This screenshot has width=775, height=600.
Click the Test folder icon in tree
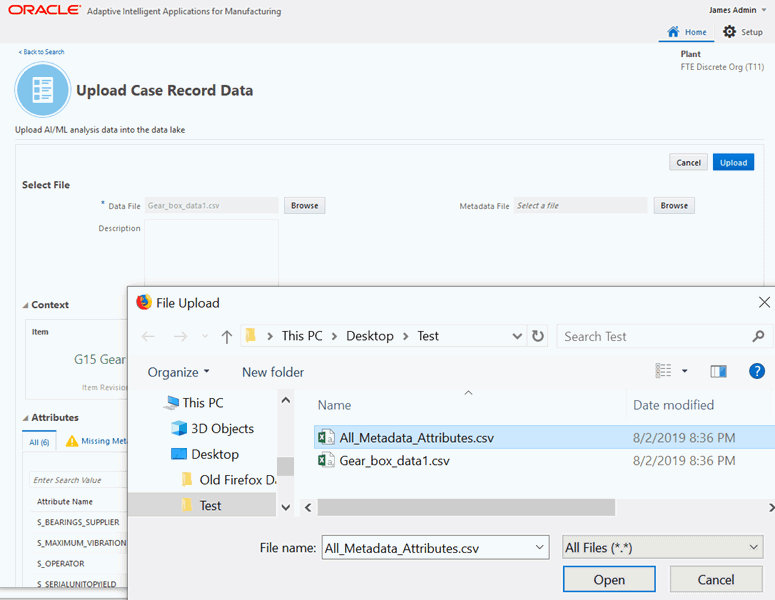[x=187, y=505]
